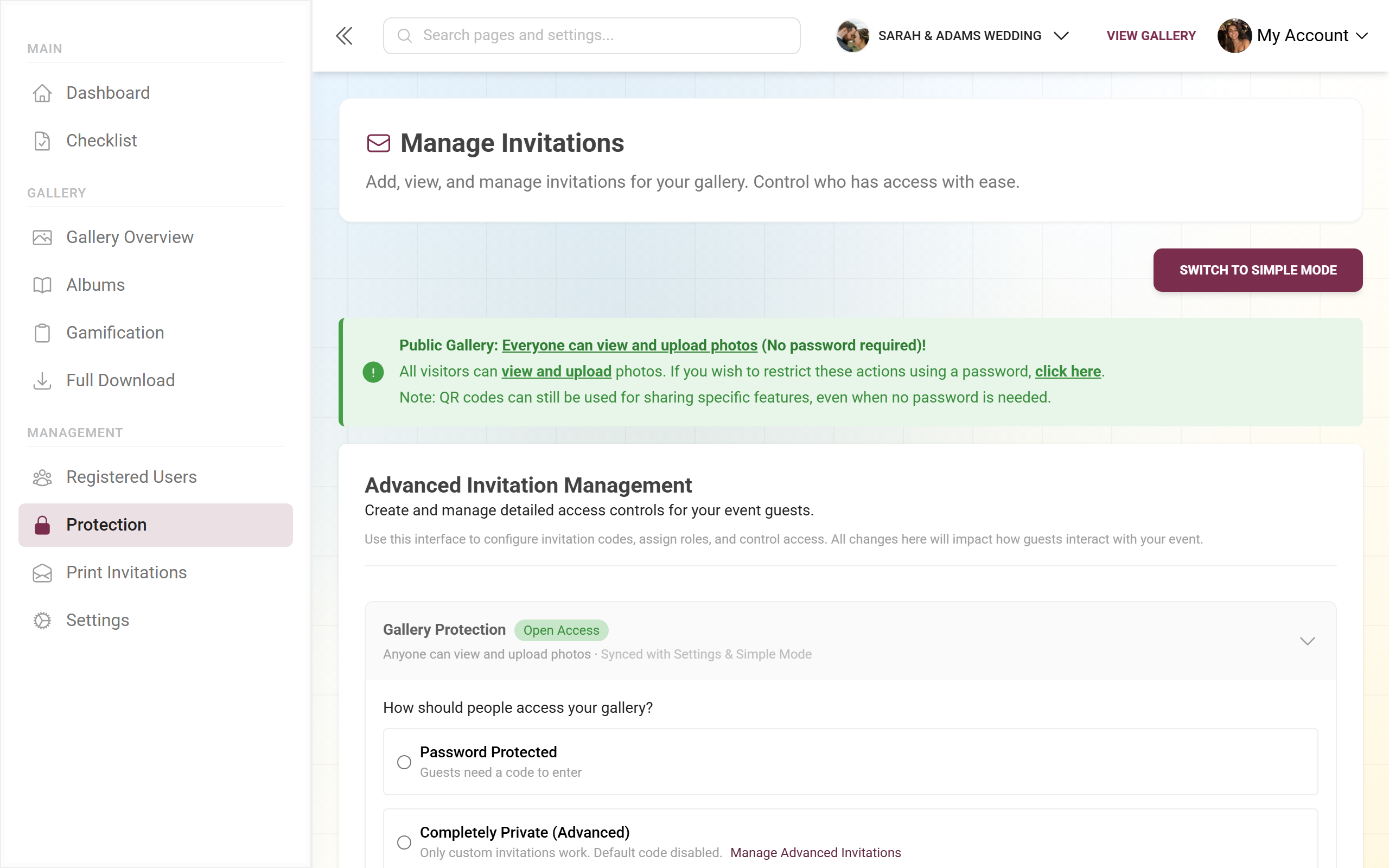Click the Open Access status badge
This screenshot has width=1389, height=868.
click(561, 630)
